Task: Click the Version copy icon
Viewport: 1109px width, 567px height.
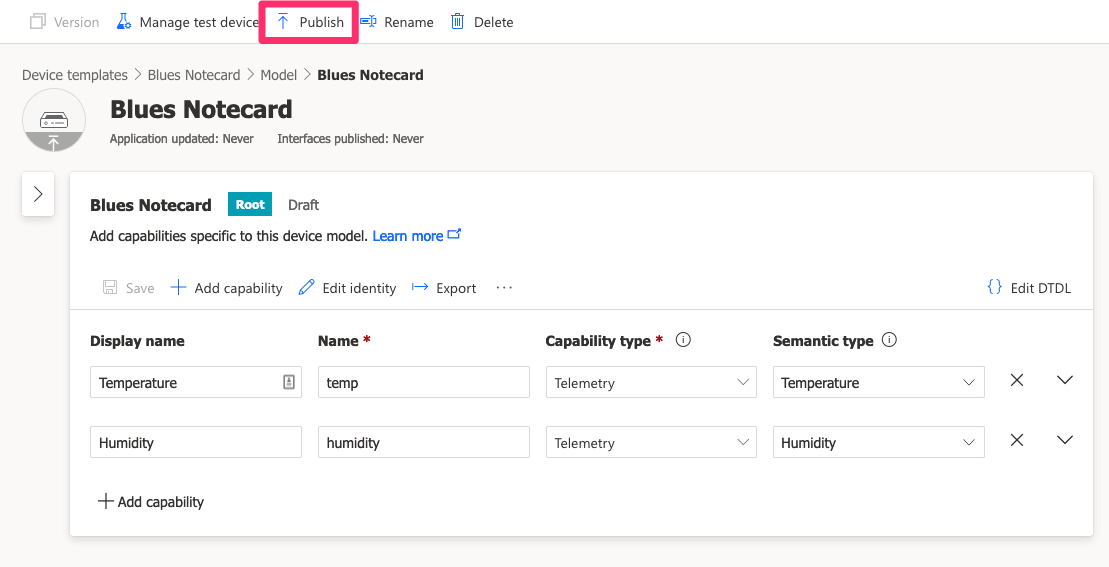Action: tap(37, 22)
